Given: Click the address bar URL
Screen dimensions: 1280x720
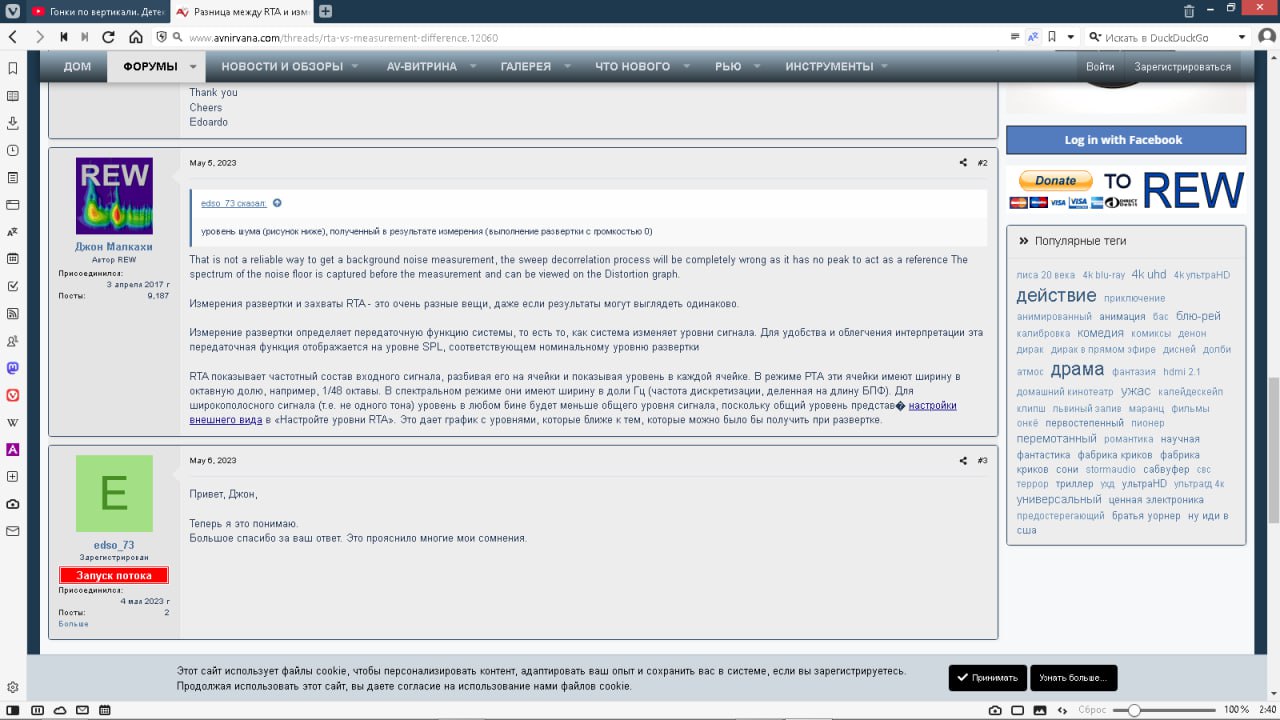Looking at the screenshot, I should point(343,38).
